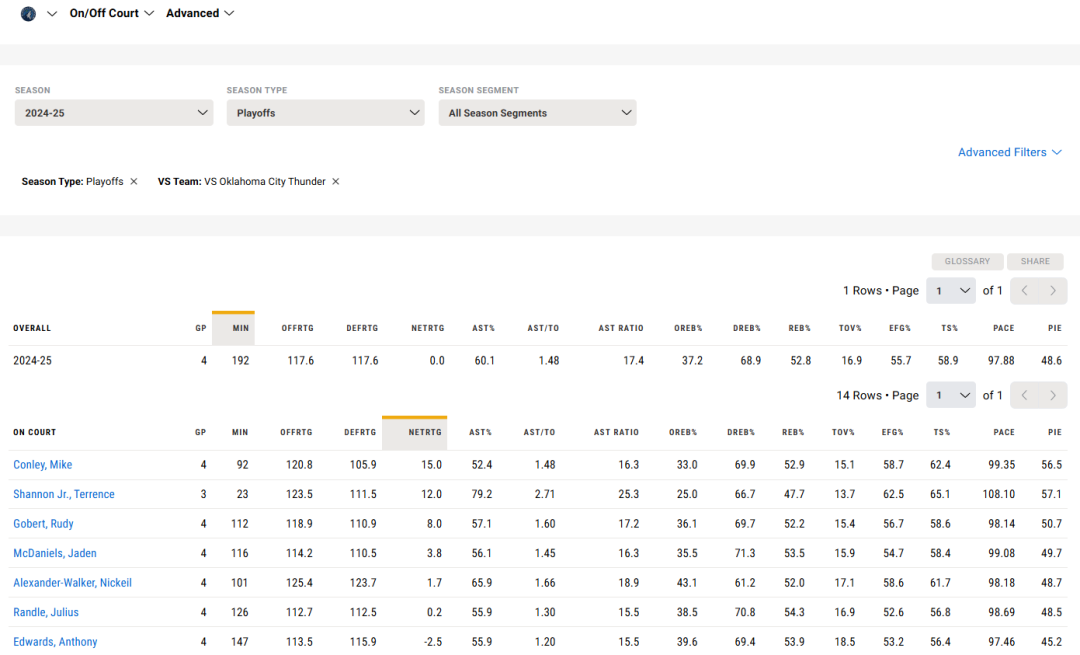Open Mike Conley's player page

[x=43, y=465]
